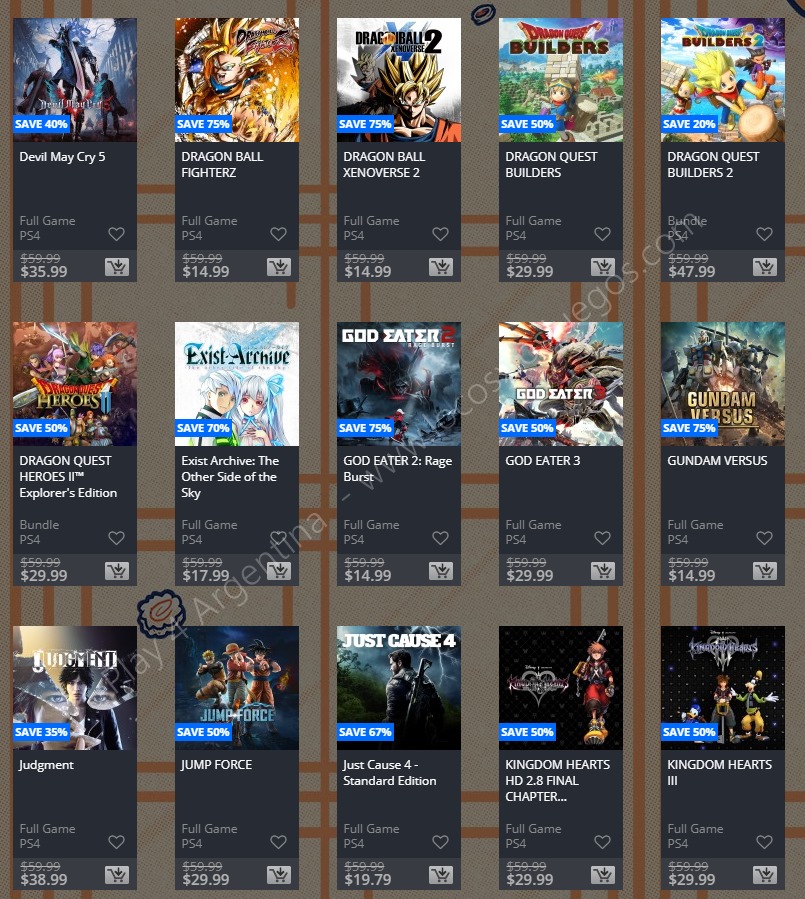805x899 pixels.
Task: Open the Devil May Cry 5 title link
Action: (x=62, y=157)
